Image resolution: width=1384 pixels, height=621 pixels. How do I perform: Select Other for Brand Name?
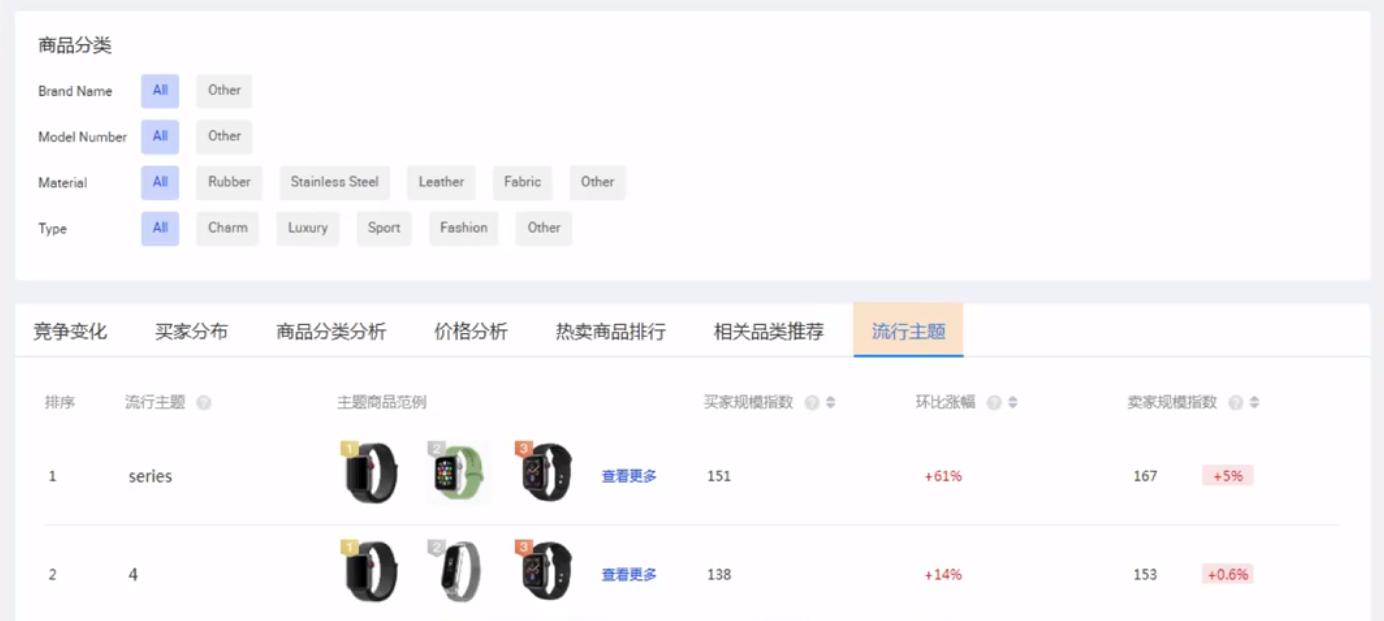tap(224, 91)
